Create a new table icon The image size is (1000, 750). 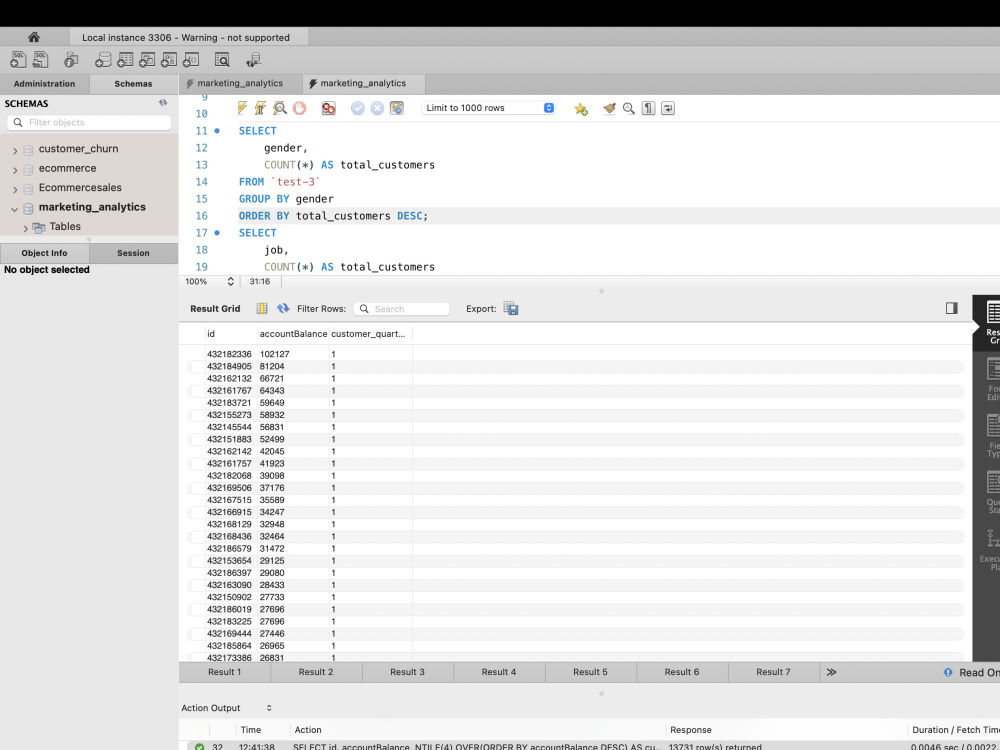(125, 60)
